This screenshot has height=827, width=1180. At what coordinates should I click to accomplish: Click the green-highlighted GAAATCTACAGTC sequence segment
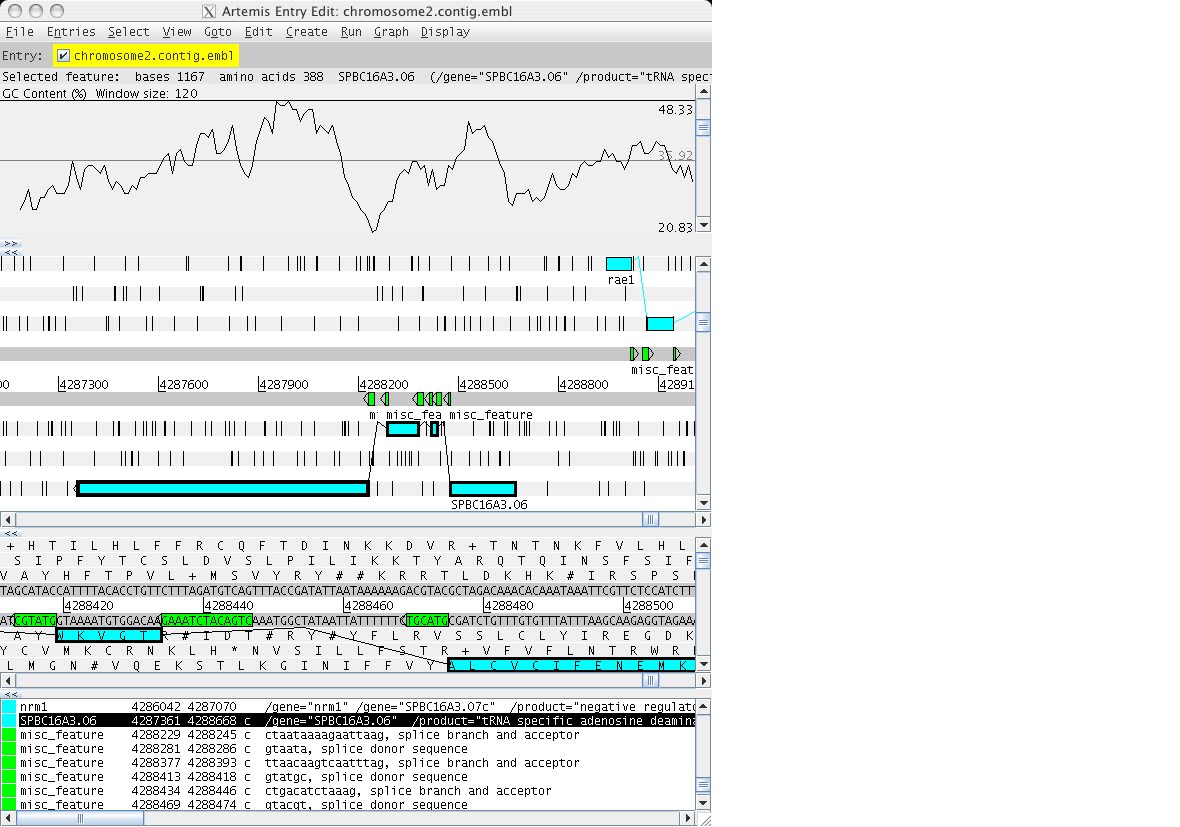click(207, 621)
